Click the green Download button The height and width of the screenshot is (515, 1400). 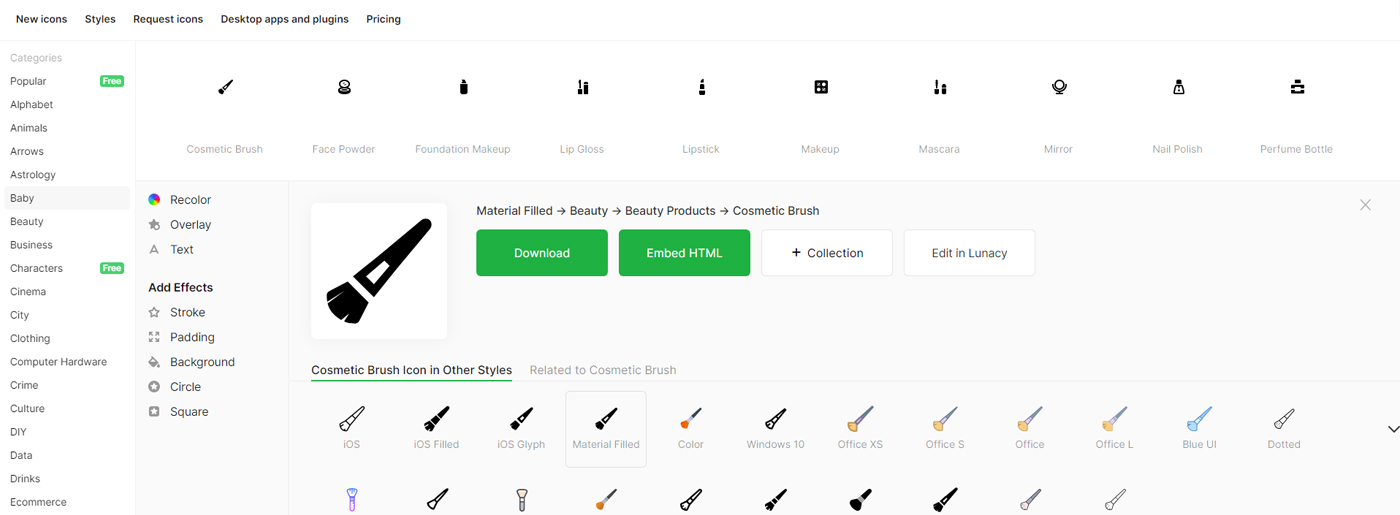pos(541,253)
